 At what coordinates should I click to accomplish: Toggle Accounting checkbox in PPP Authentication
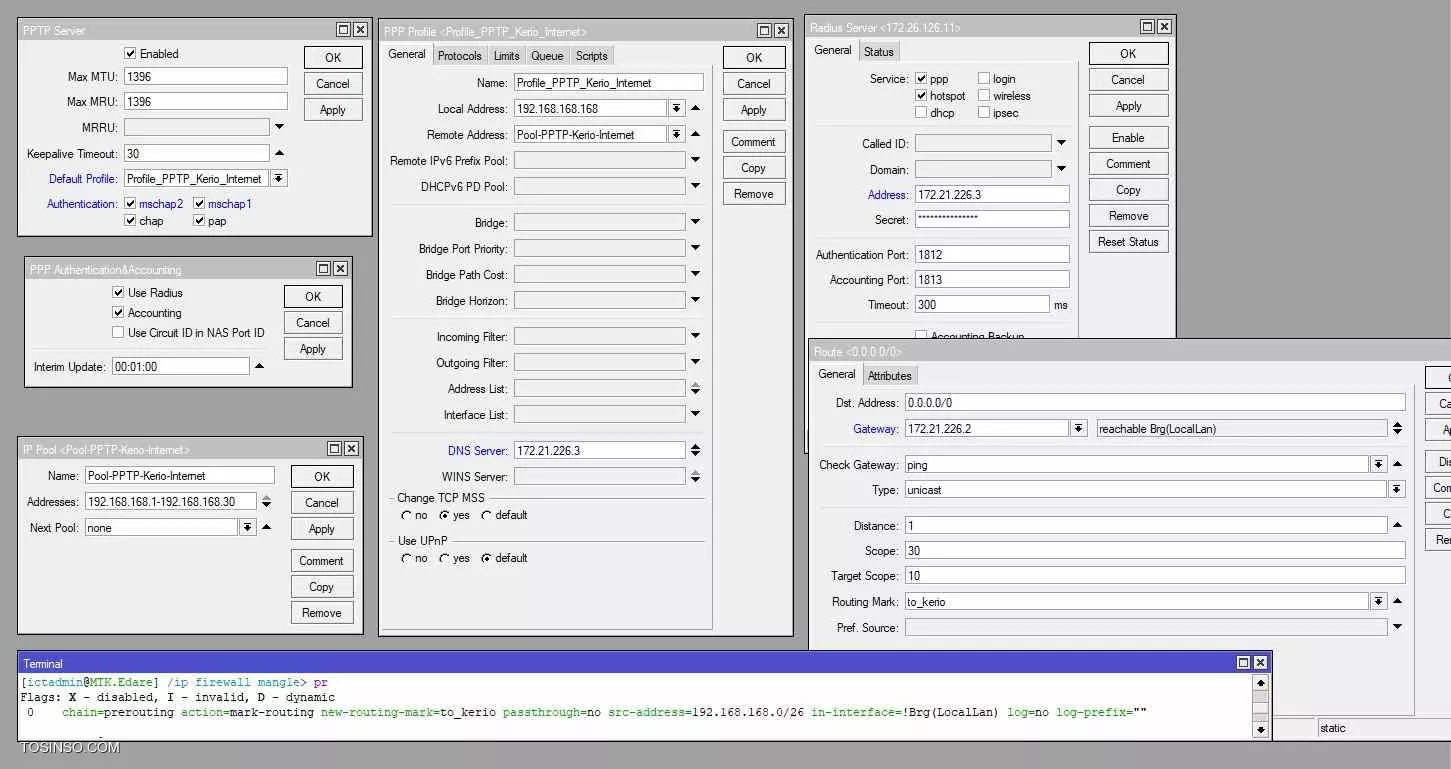pos(118,313)
